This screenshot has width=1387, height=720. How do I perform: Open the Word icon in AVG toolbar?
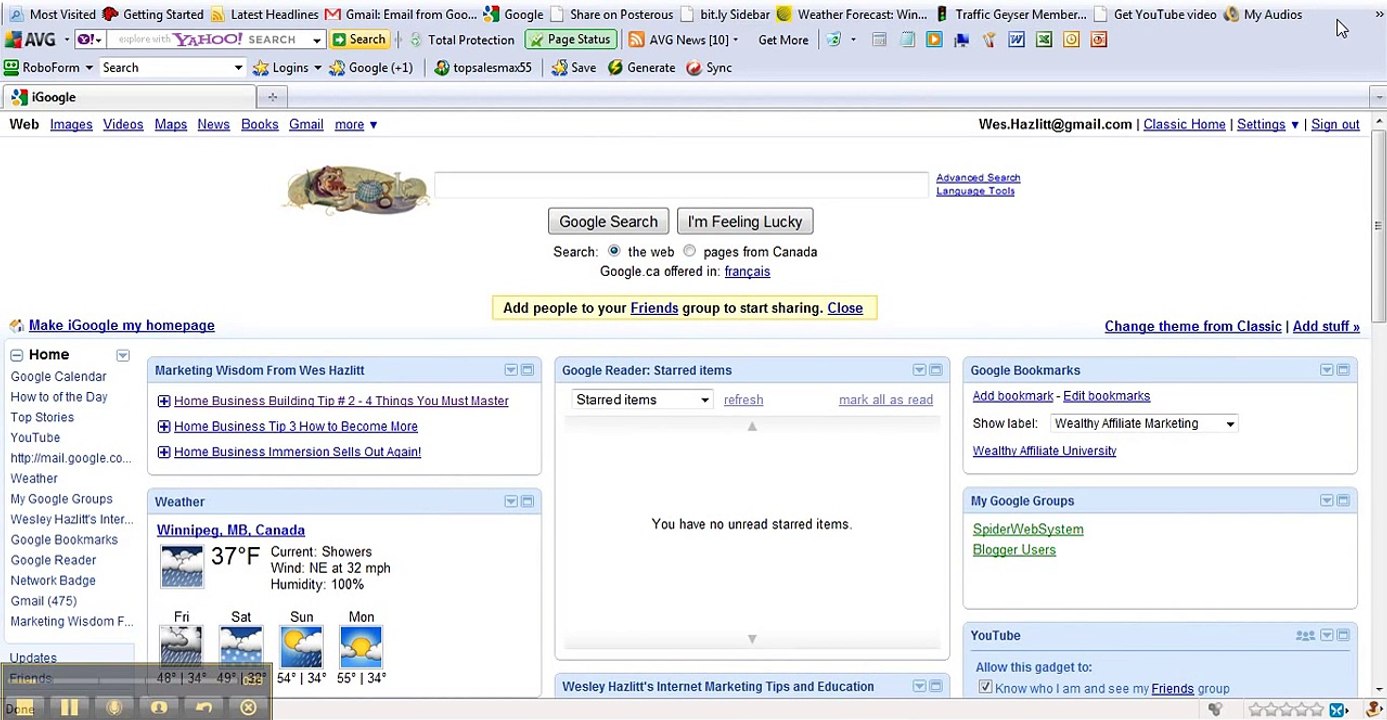pos(1016,40)
